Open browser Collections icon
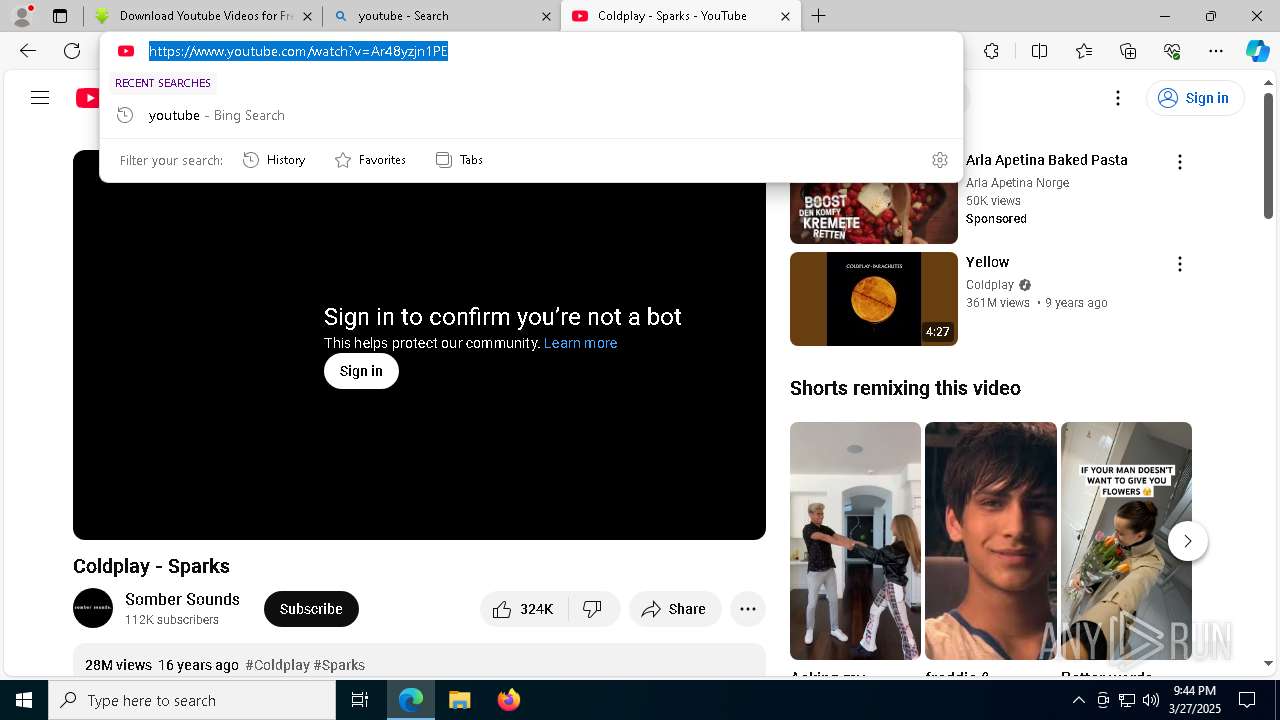Viewport: 1280px width, 720px height. (x=1128, y=51)
